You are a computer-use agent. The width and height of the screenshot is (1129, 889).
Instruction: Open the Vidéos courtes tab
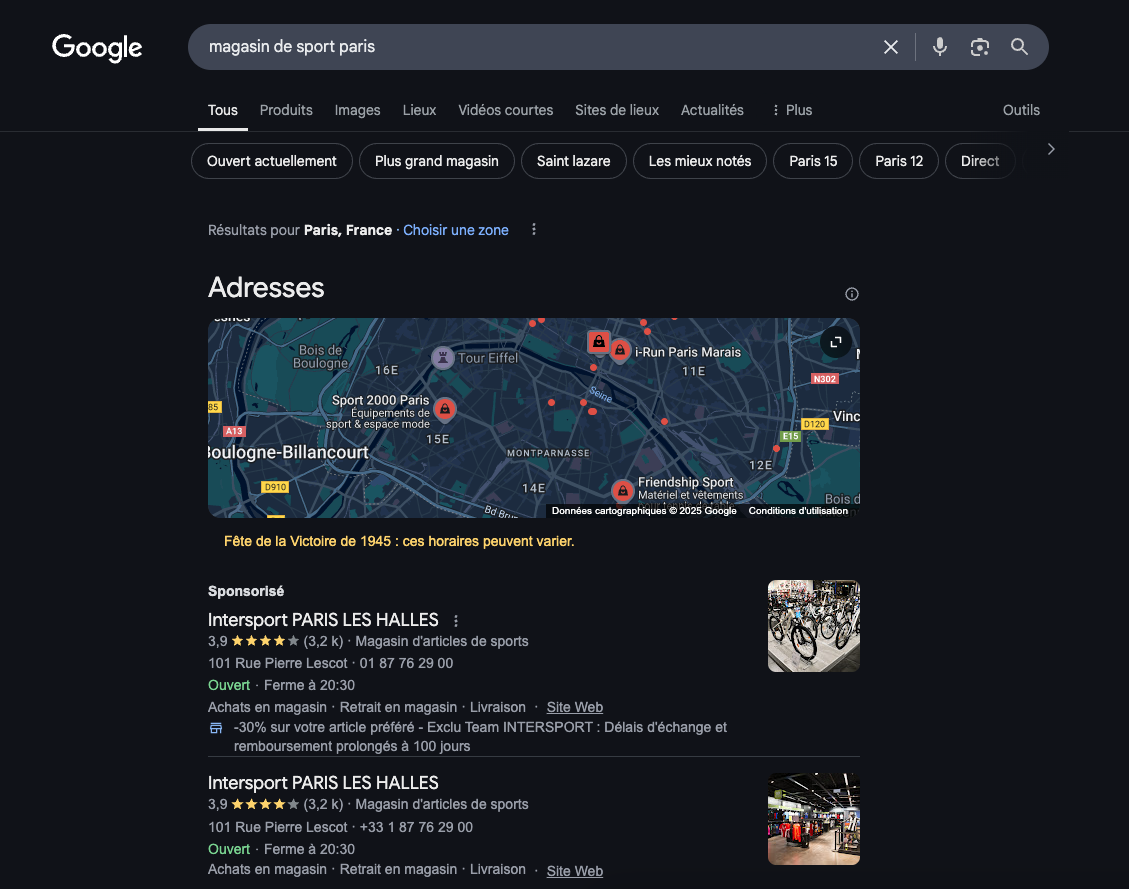(x=505, y=110)
